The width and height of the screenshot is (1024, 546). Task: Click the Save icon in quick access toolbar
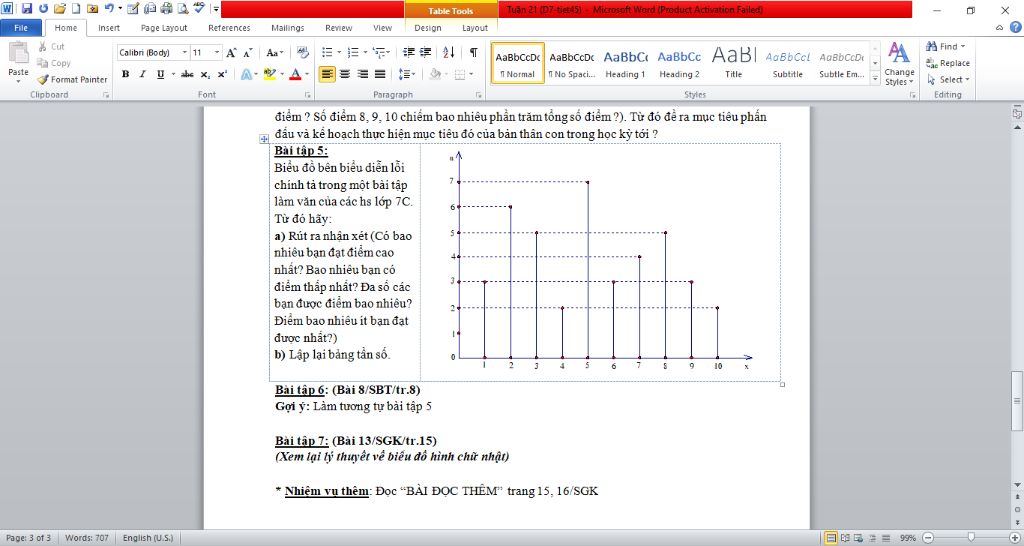(27, 9)
